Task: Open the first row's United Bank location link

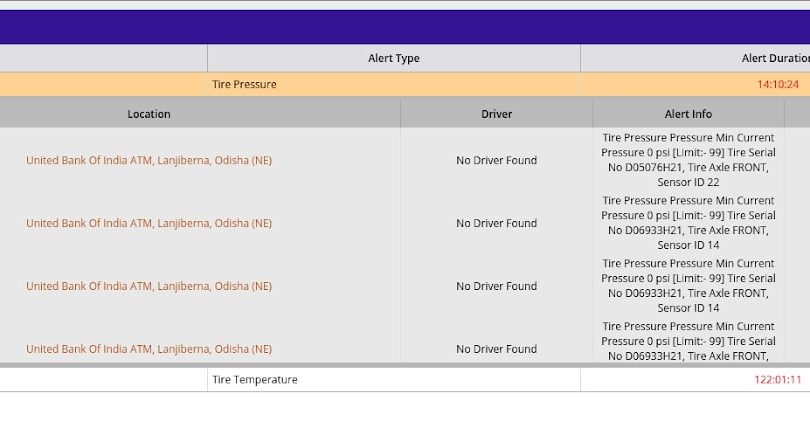Action: [149, 160]
